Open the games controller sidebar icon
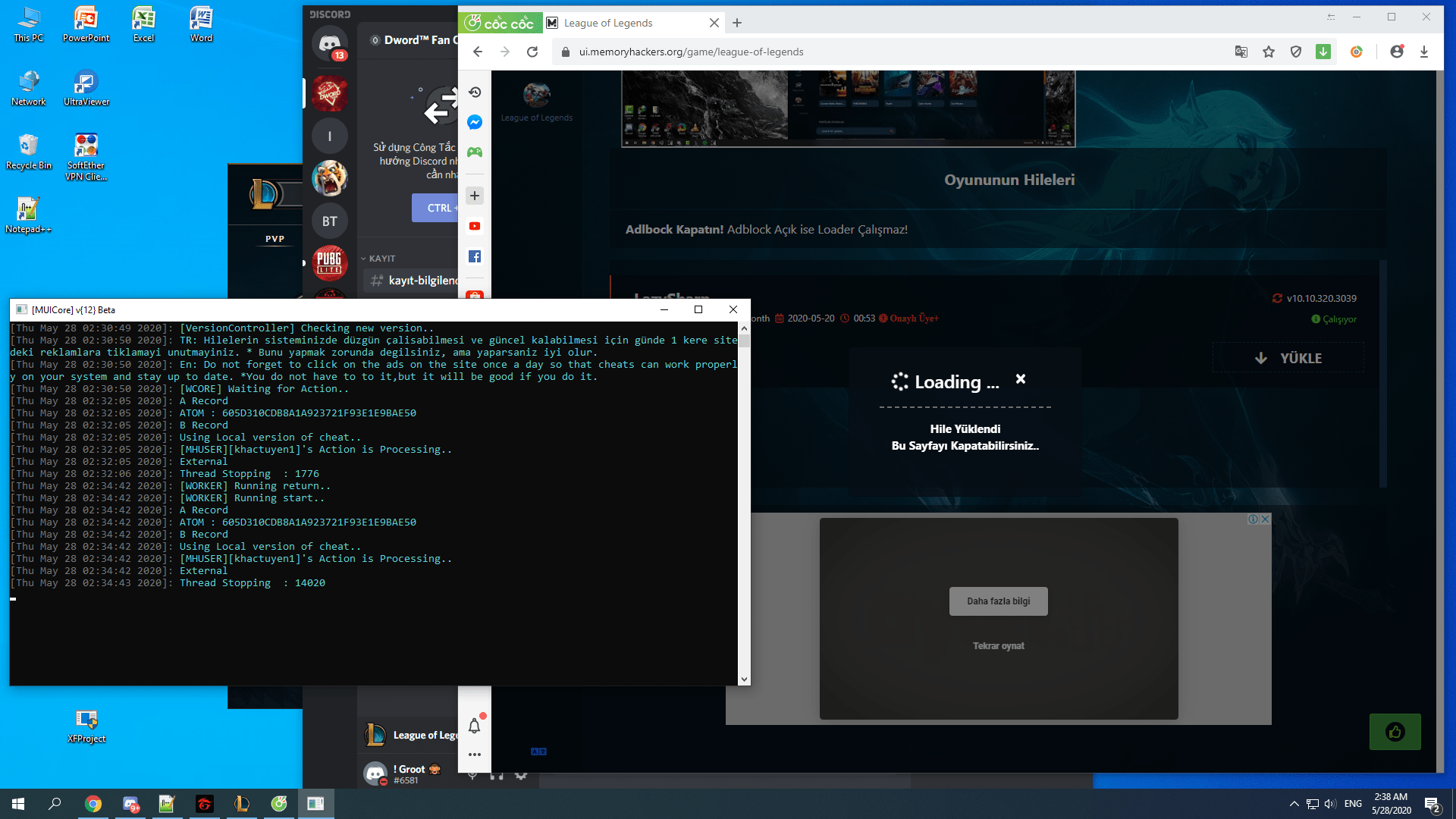This screenshot has width=1456, height=819. 475,152
